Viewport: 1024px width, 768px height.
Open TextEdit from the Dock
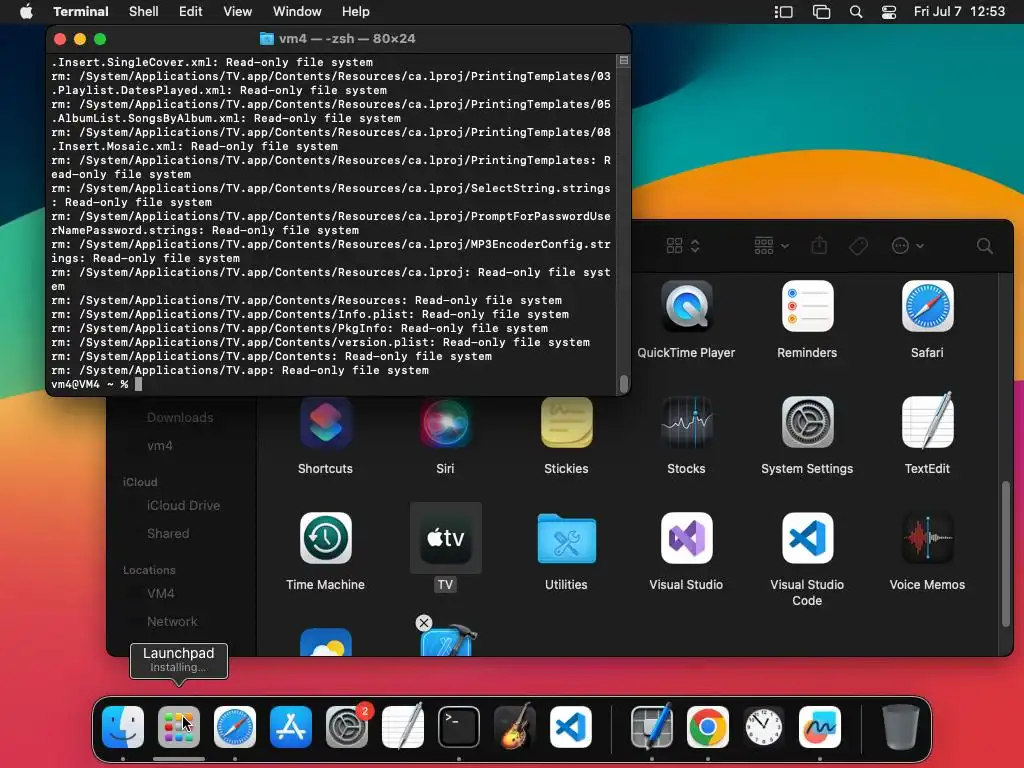point(403,727)
